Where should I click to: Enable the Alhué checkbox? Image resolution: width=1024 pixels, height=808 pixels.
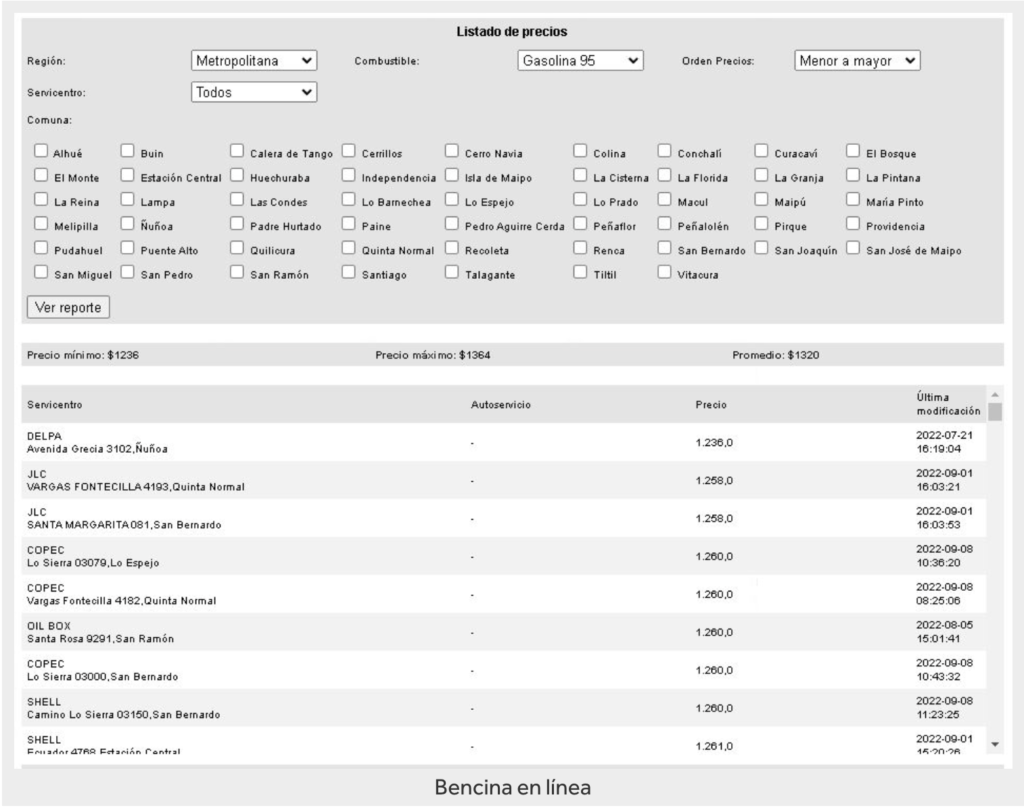tap(41, 152)
